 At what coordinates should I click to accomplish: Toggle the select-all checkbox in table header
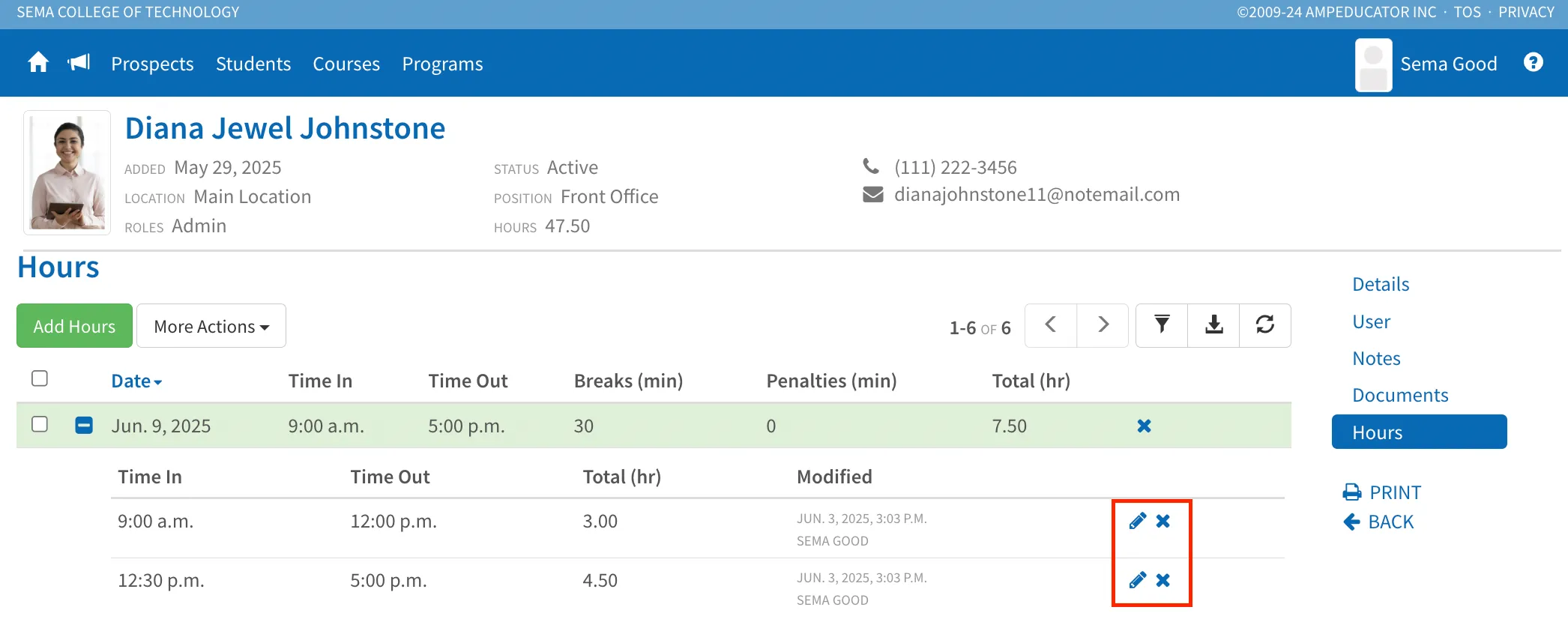40,378
